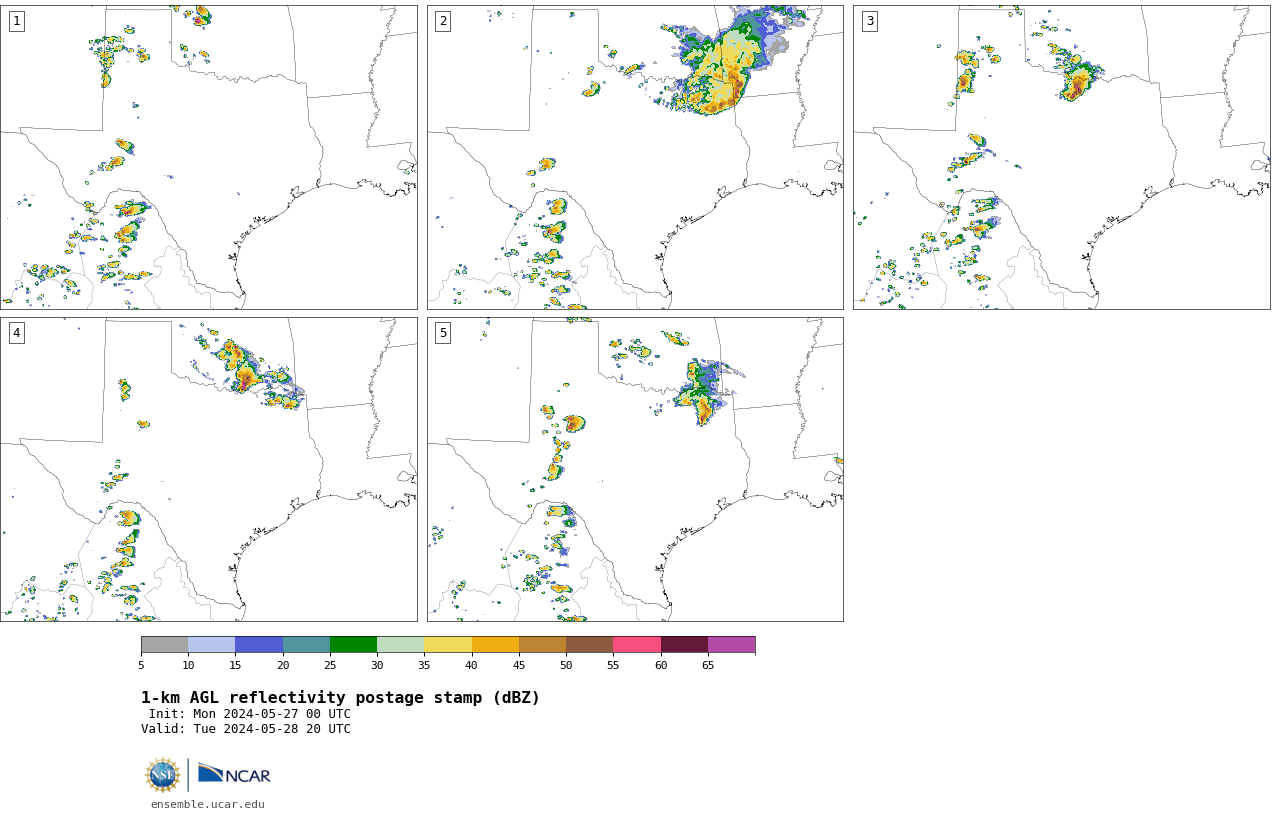Select the purple 65+ dBZ swatch
Image resolution: width=1280 pixels, height=815 pixels.
pos(731,644)
